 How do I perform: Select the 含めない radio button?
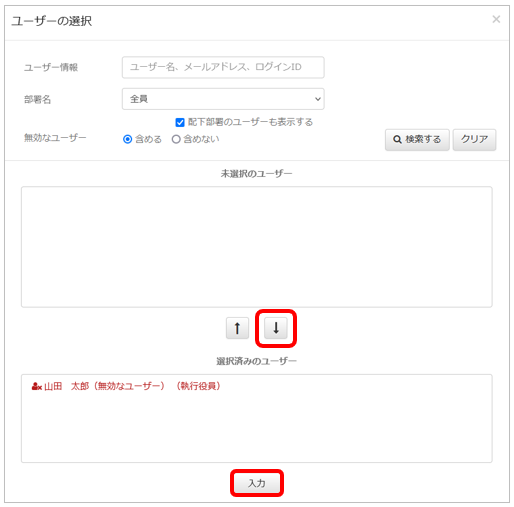point(176,139)
